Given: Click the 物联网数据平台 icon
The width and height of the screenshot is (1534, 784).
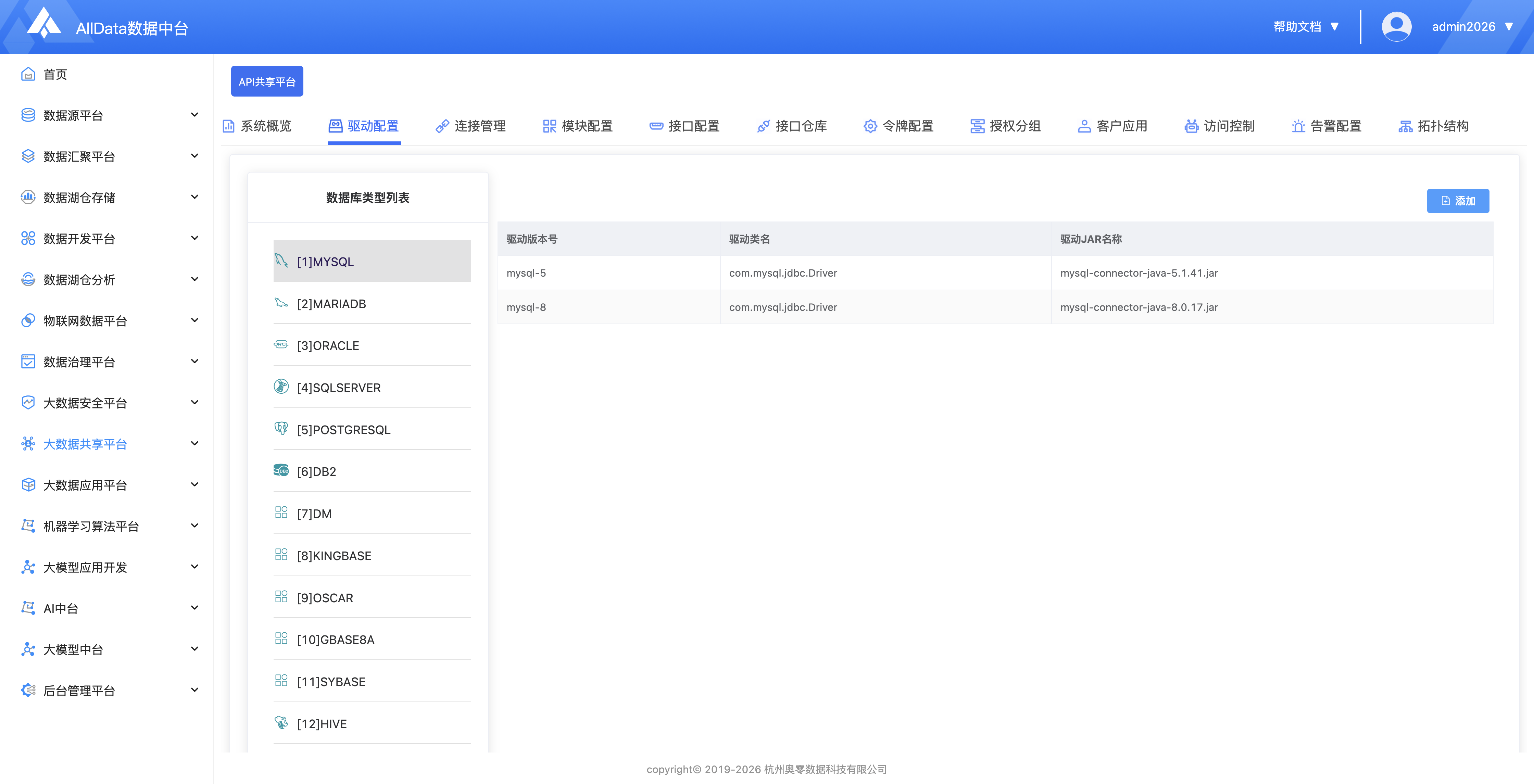Looking at the screenshot, I should (x=28, y=320).
